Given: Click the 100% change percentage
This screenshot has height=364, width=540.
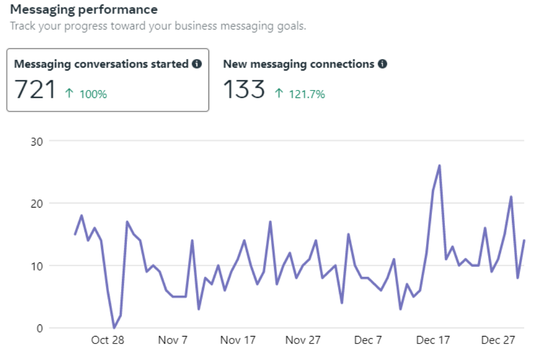Looking at the screenshot, I should [93, 94].
